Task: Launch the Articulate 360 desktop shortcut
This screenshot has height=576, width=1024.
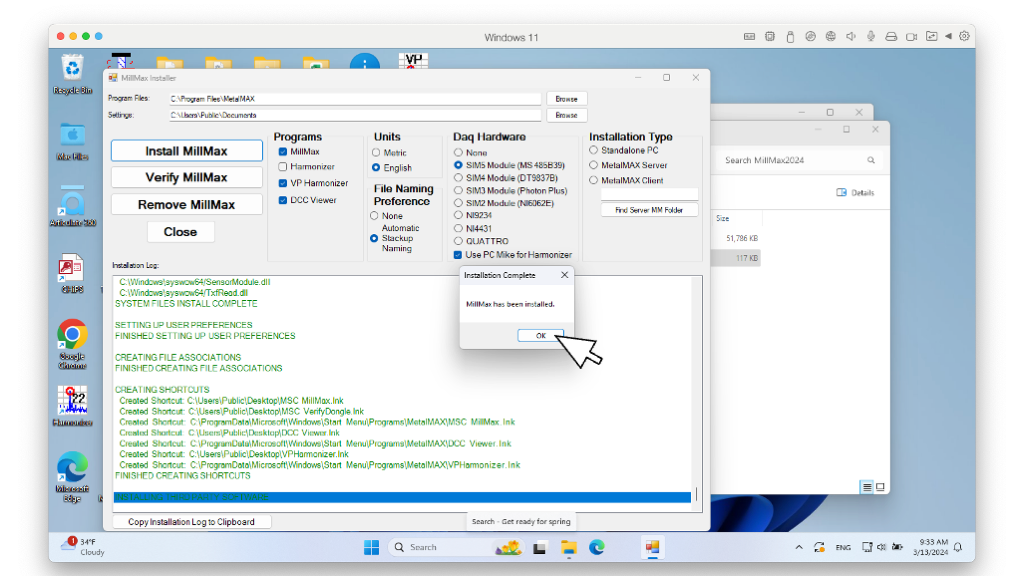Action: 72,207
